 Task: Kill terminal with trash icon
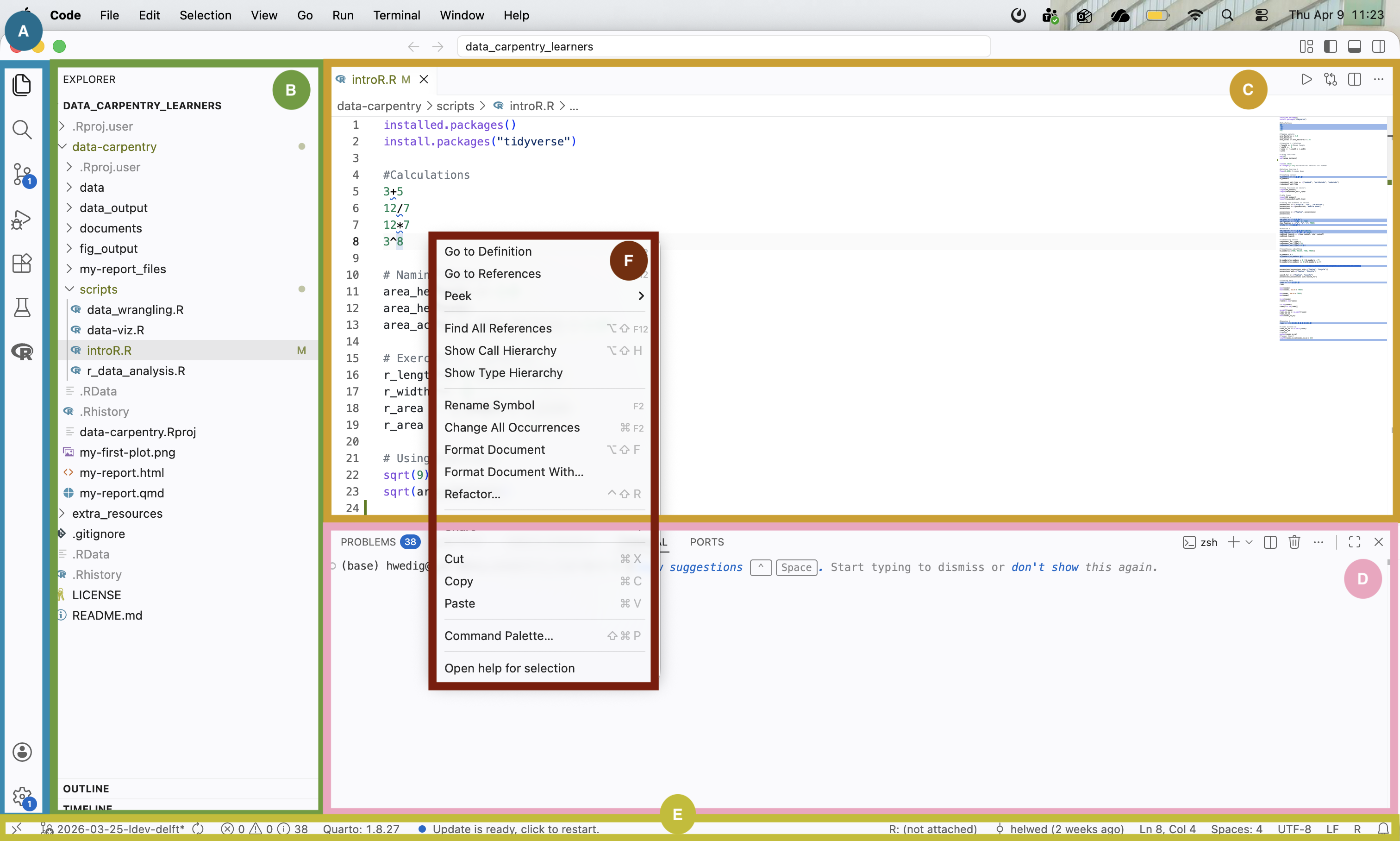point(1294,542)
